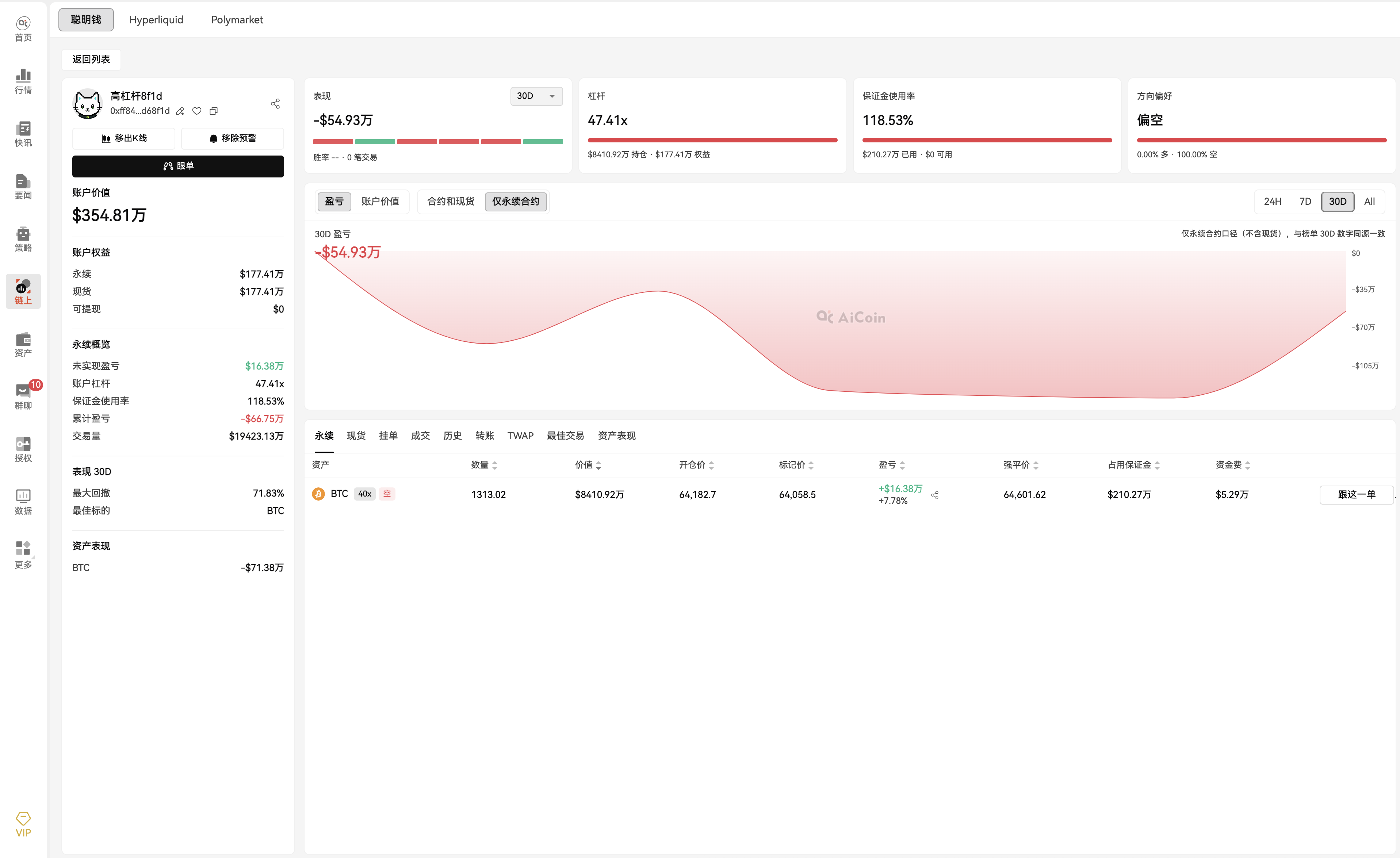Image resolution: width=1400 pixels, height=858 pixels.
Task: Open the 最佳交易 best trades tab
Action: pyautogui.click(x=565, y=436)
